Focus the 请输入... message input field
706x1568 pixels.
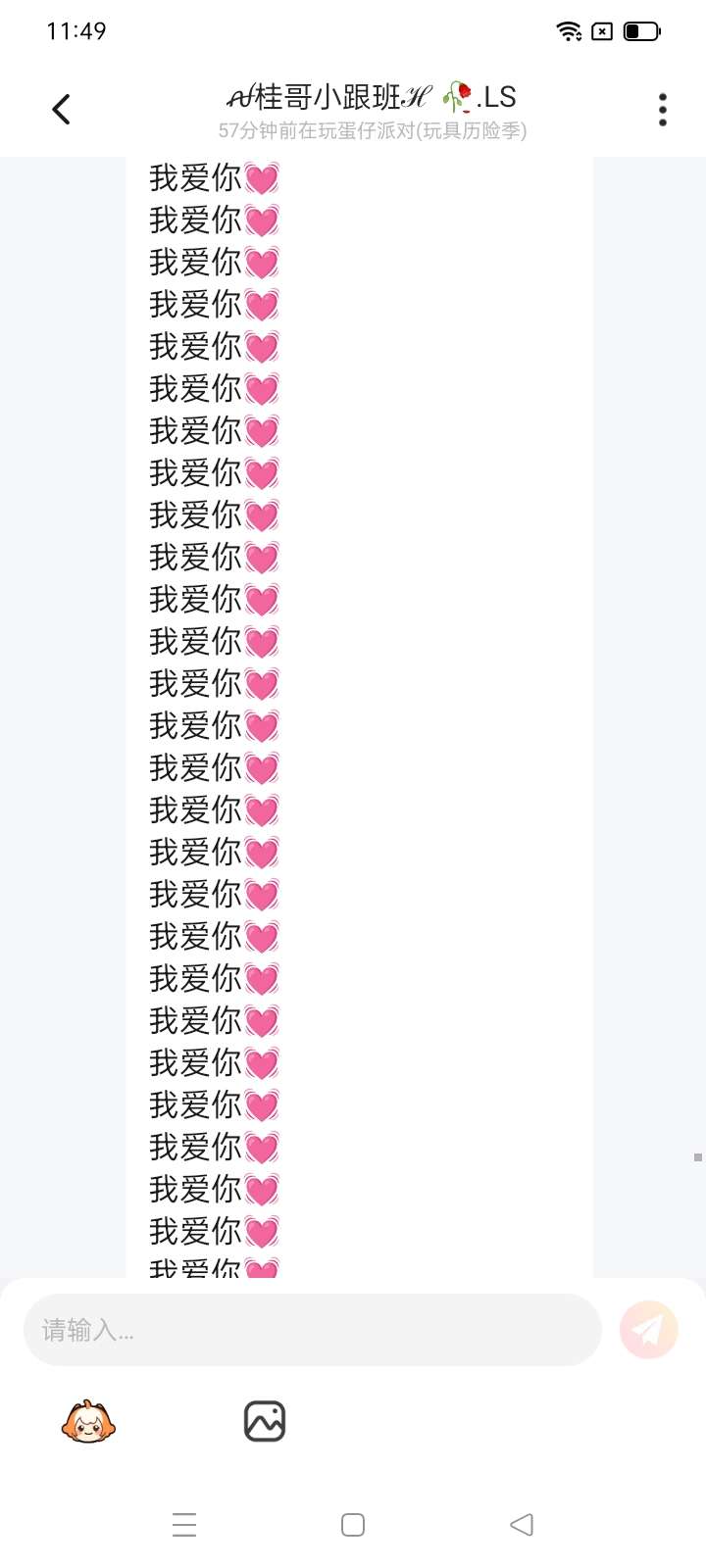(x=312, y=1330)
